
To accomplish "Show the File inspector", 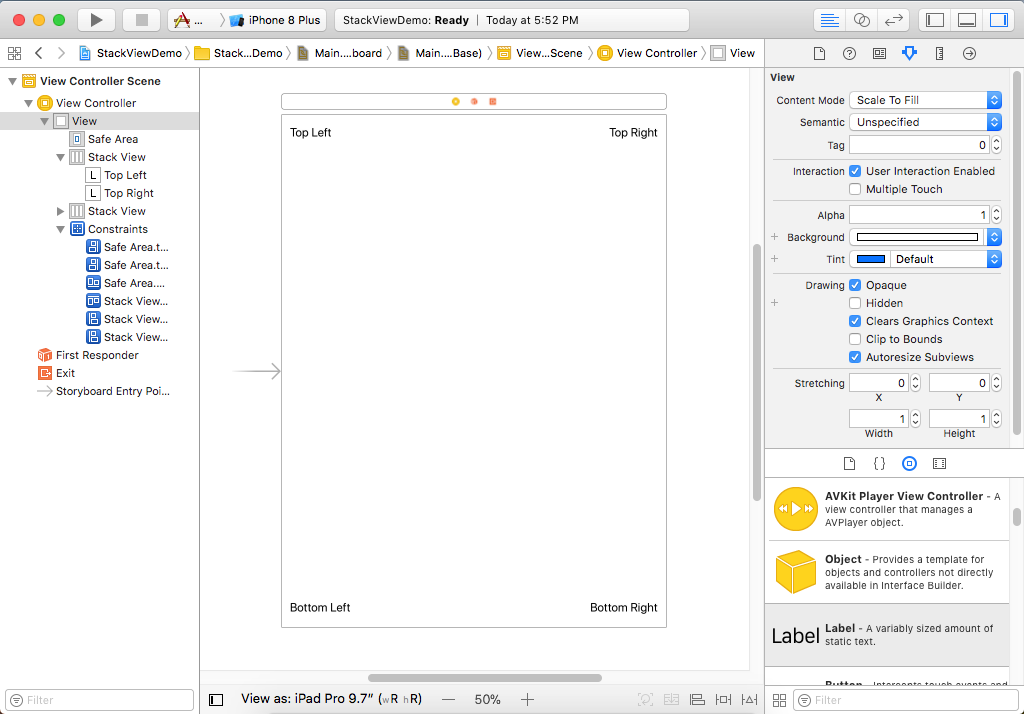I will [819, 54].
